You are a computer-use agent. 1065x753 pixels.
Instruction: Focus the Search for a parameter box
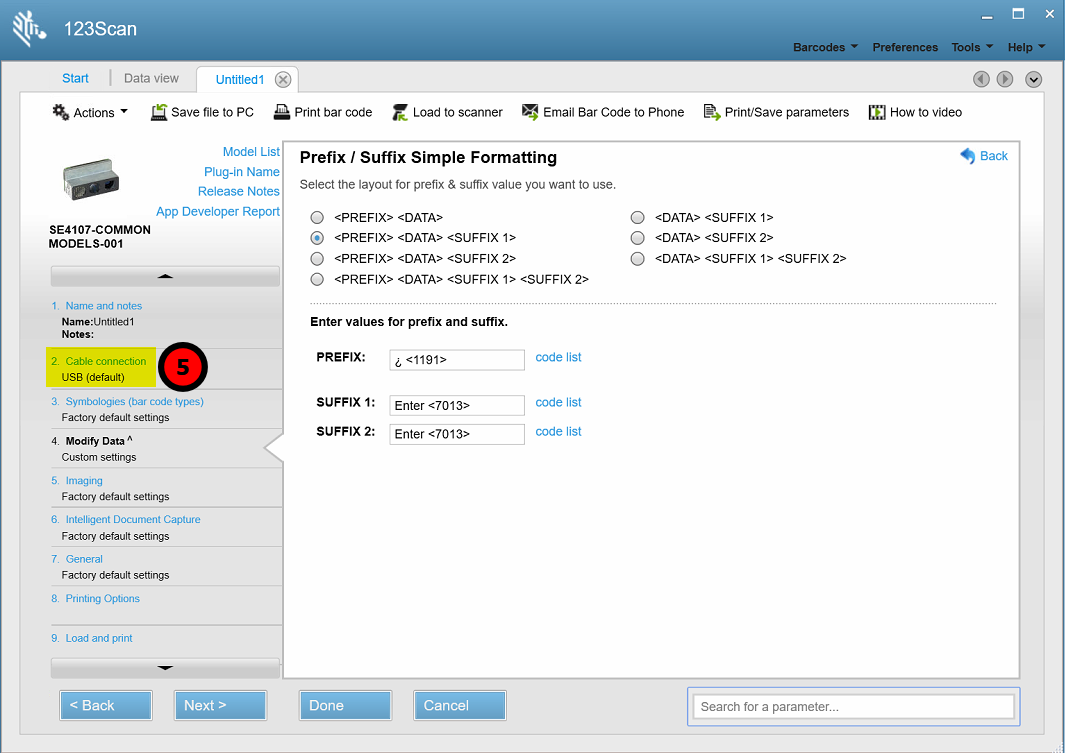[x=854, y=707]
